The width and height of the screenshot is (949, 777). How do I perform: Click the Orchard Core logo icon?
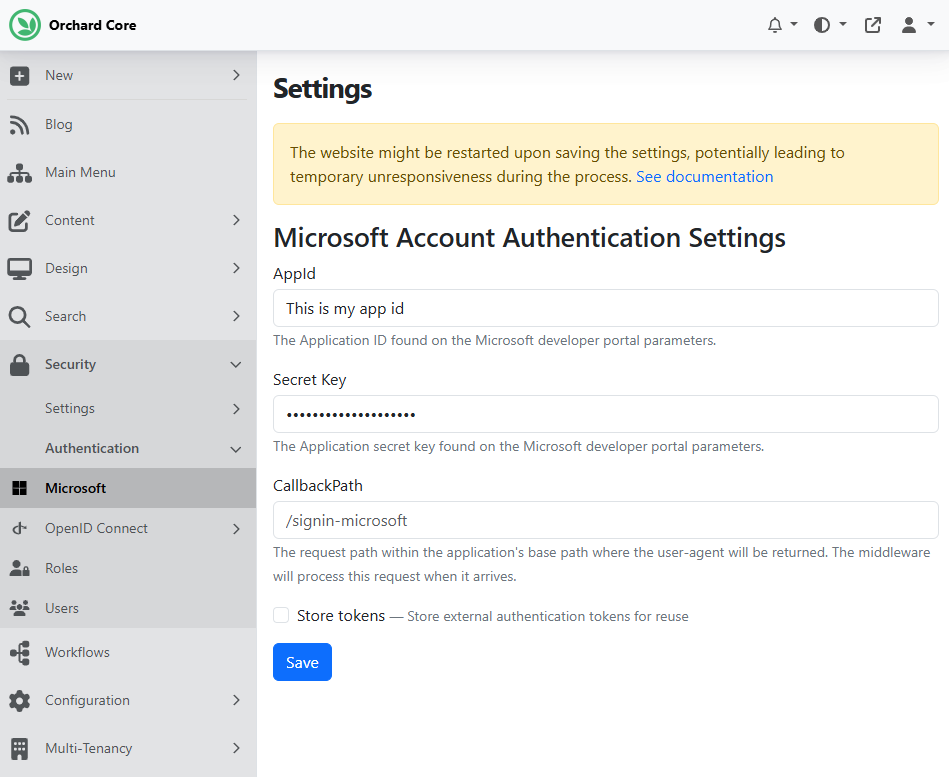(25, 25)
